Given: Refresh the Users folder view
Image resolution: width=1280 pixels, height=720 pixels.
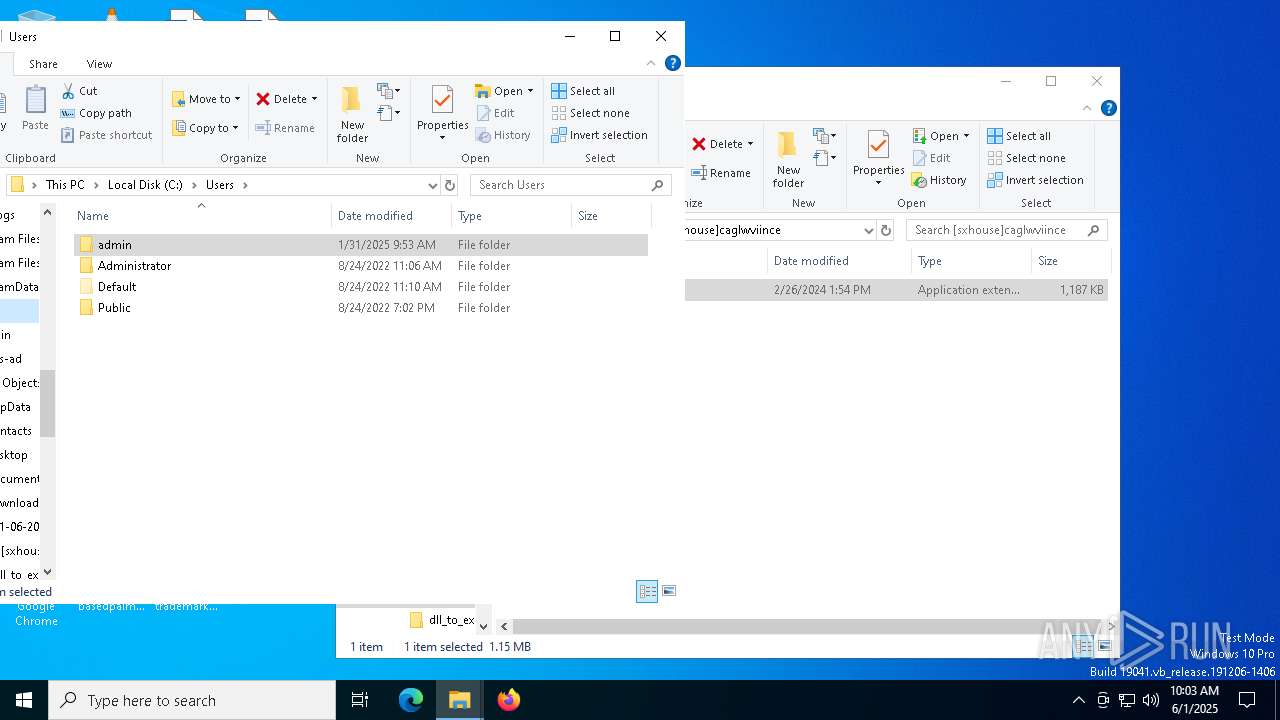Looking at the screenshot, I should [450, 185].
